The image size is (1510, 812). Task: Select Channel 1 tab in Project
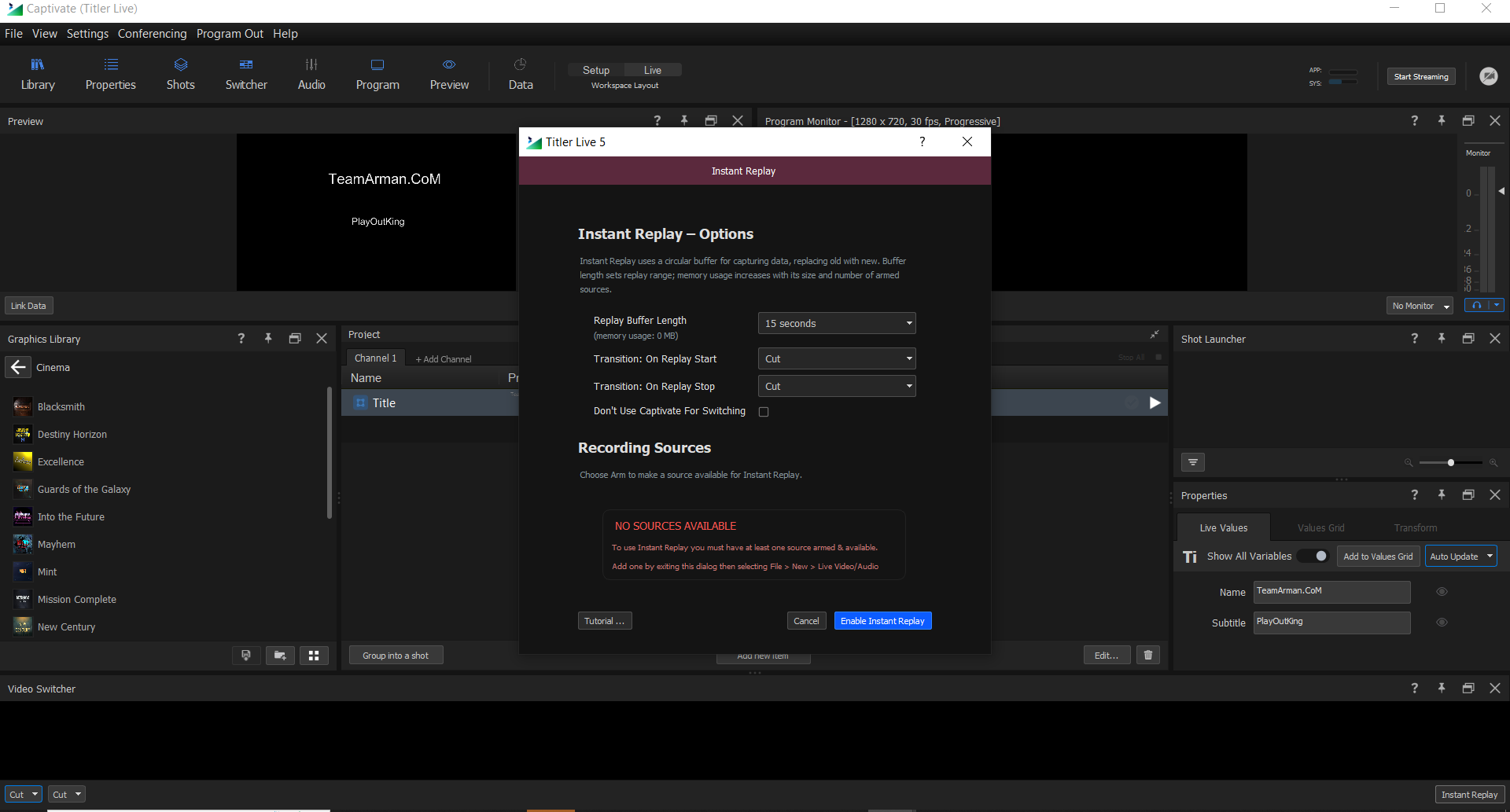[x=376, y=358]
